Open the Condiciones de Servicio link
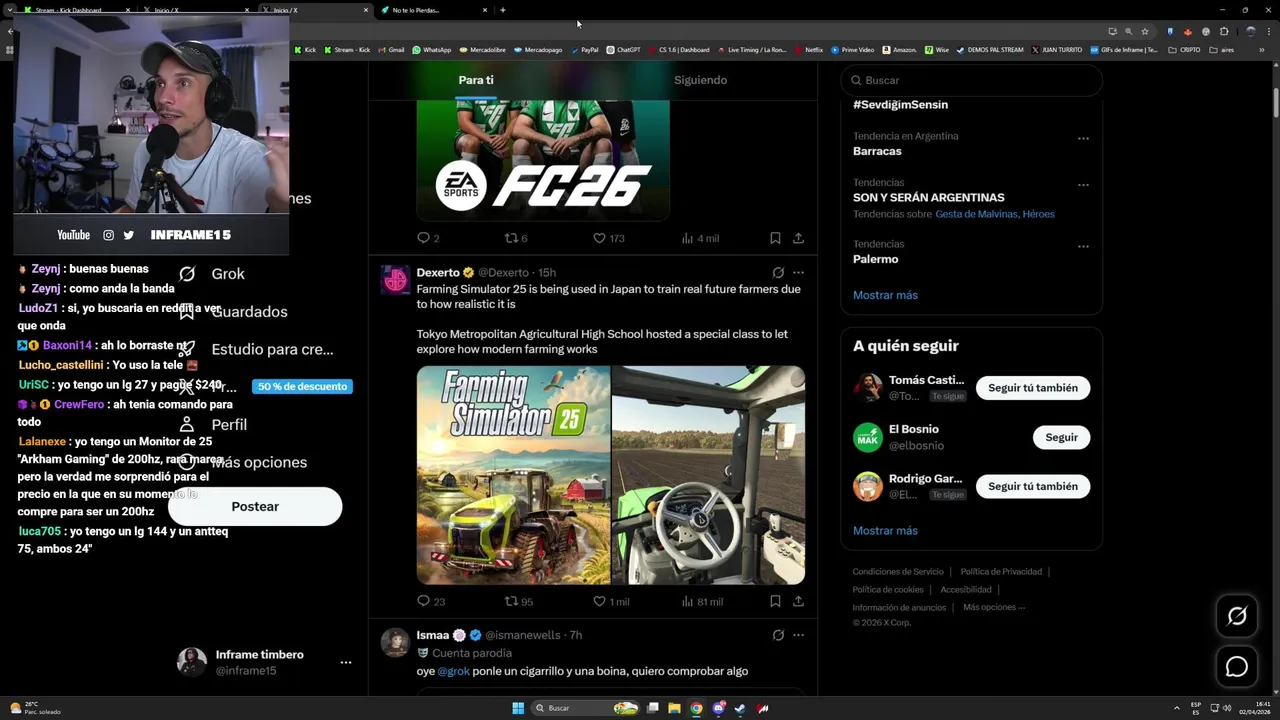 (898, 572)
